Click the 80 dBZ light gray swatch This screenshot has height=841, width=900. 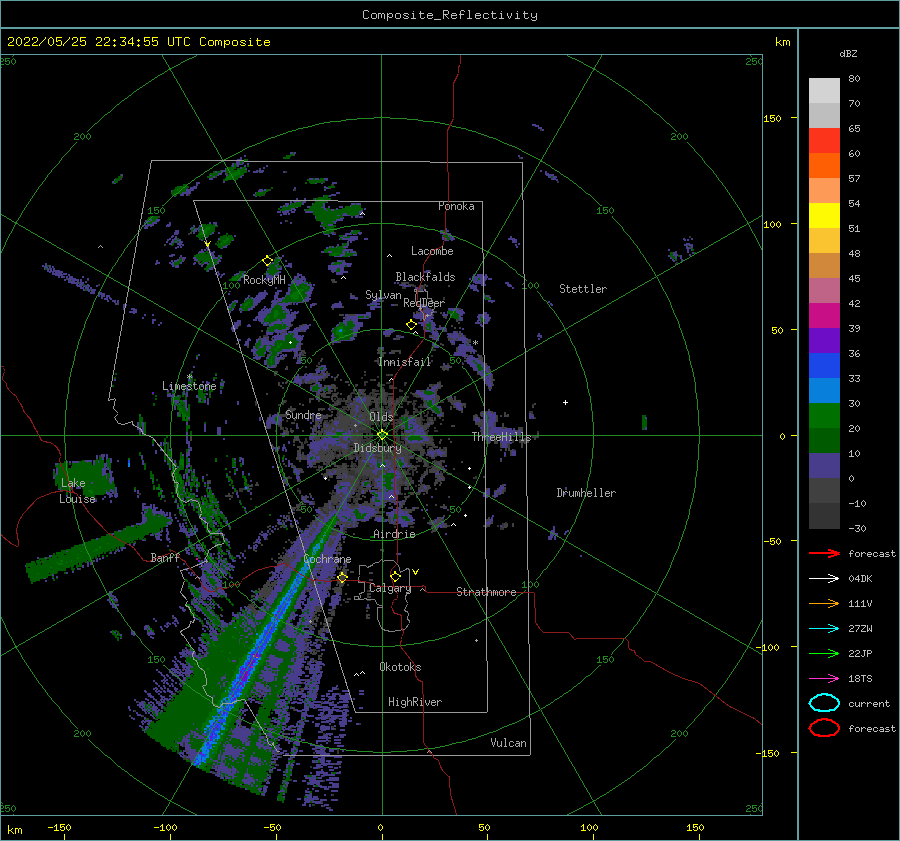pos(824,91)
